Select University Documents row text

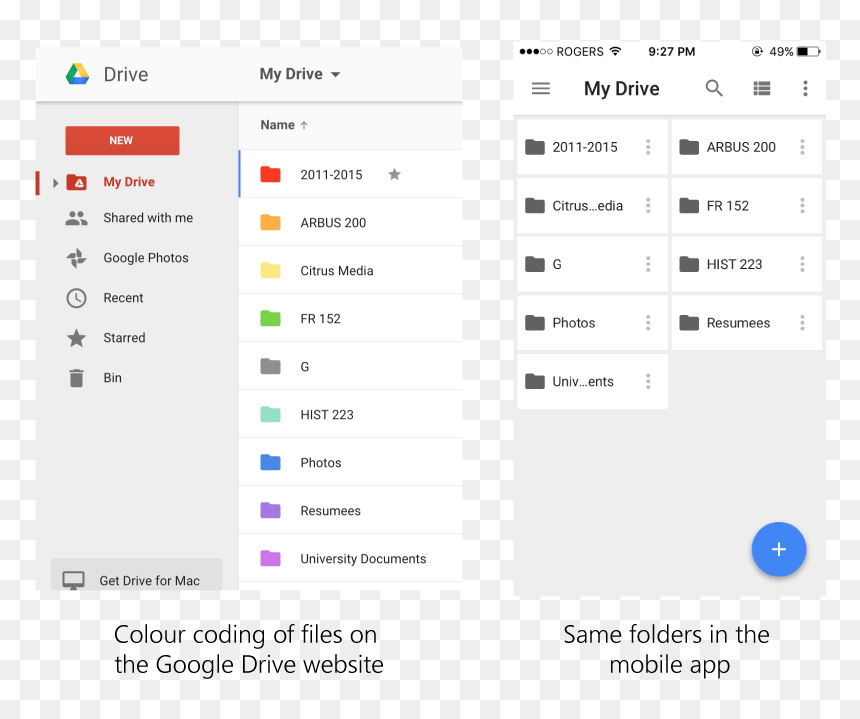coord(363,559)
